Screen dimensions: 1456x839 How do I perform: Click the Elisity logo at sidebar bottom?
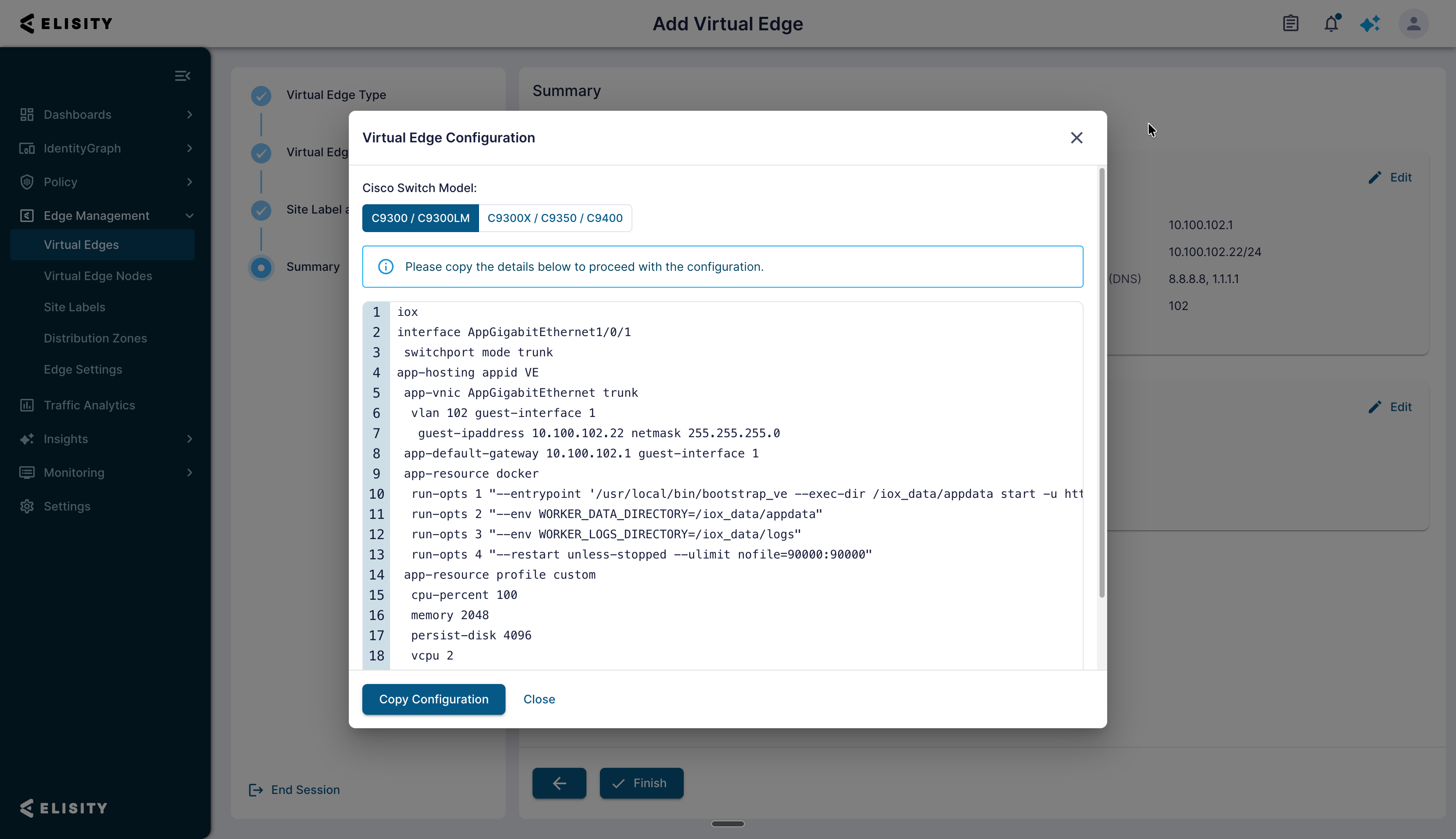pyautogui.click(x=63, y=807)
